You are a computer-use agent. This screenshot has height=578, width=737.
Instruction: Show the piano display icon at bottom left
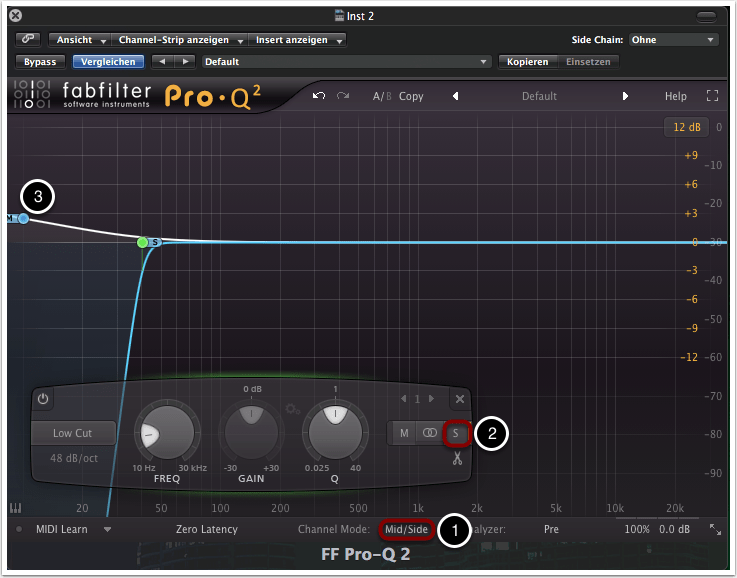click(x=17, y=507)
